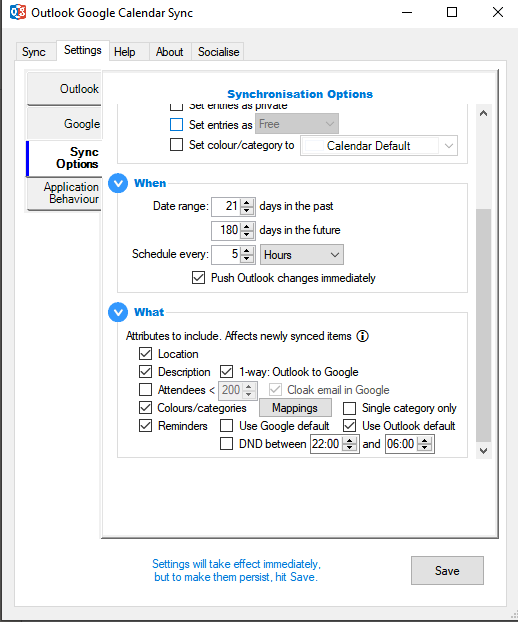Screen dimensions: 518x622
Task: Enable the Attendees checkbox
Action: pos(146,390)
